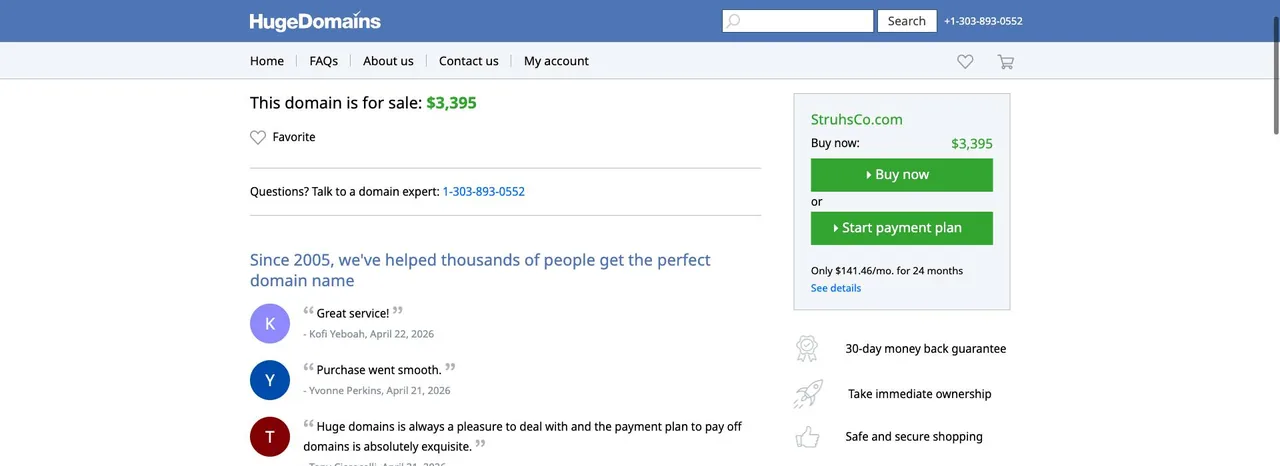The width and height of the screenshot is (1280, 466).
Task: Click the dark red T reviewer avatar
Action: tap(270, 437)
